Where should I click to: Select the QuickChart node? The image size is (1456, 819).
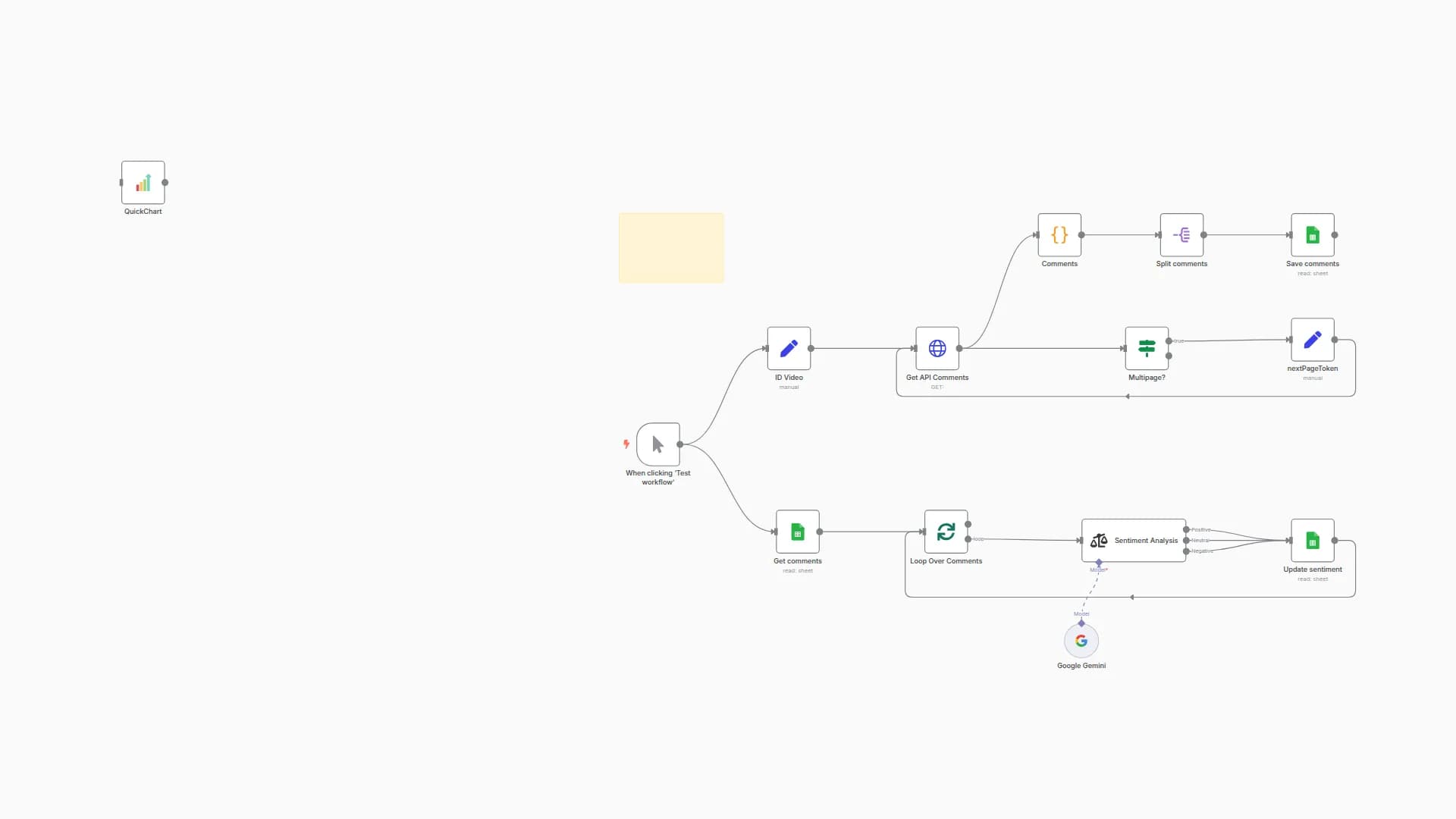coord(143,183)
